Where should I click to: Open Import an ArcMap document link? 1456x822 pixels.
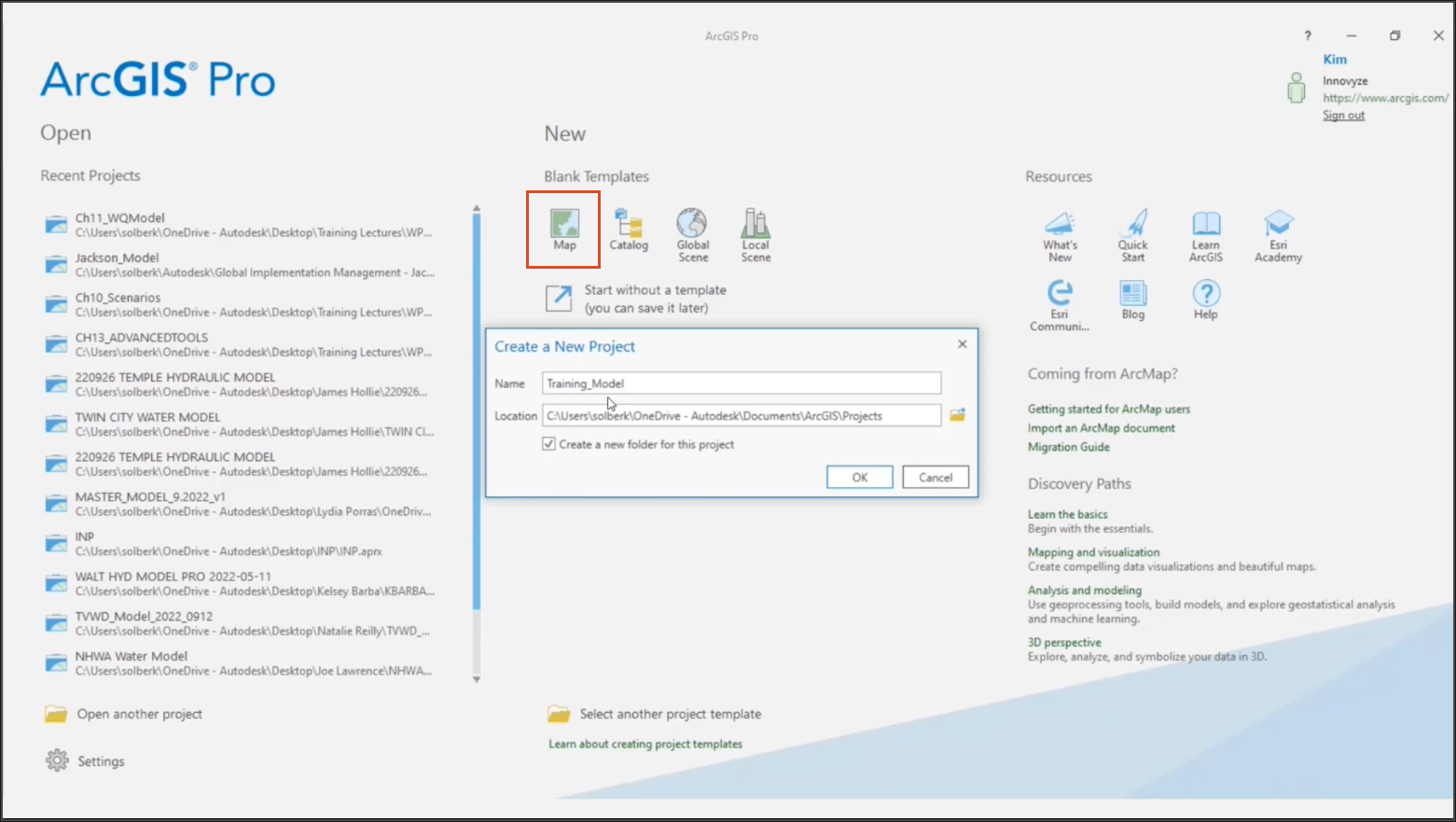1101,428
